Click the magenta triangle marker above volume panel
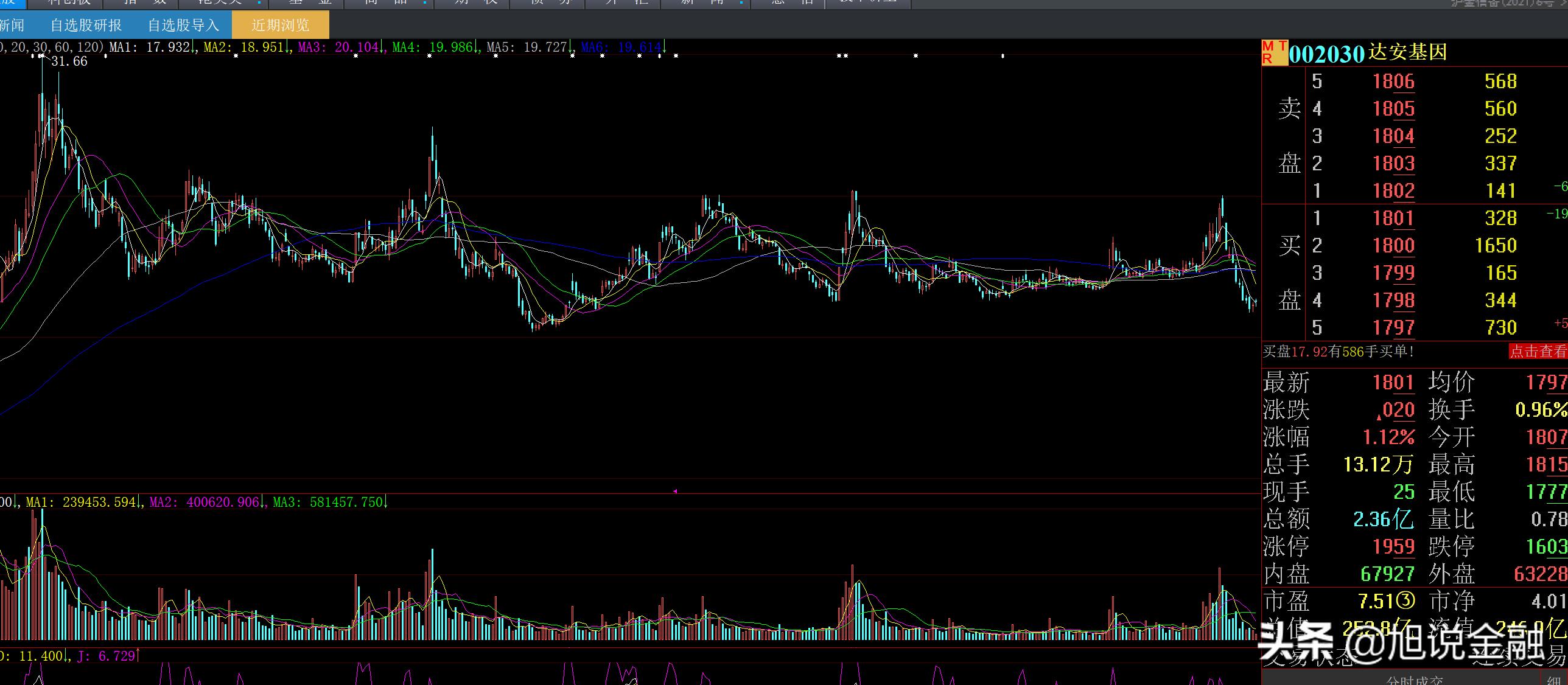 pyautogui.click(x=675, y=490)
